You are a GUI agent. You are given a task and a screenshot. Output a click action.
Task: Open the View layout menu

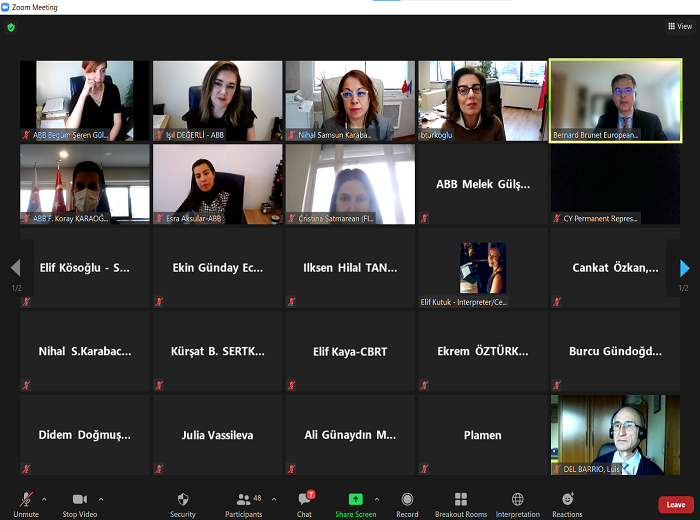(x=680, y=27)
